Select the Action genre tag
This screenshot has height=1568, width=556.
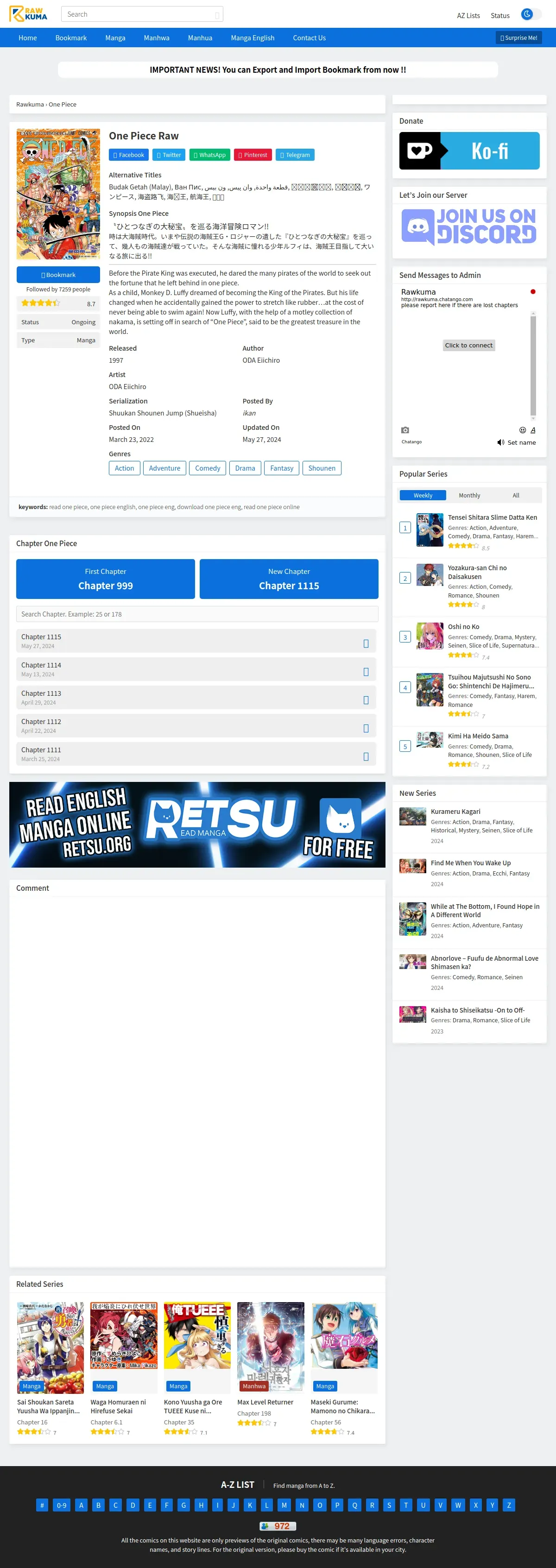[124, 468]
